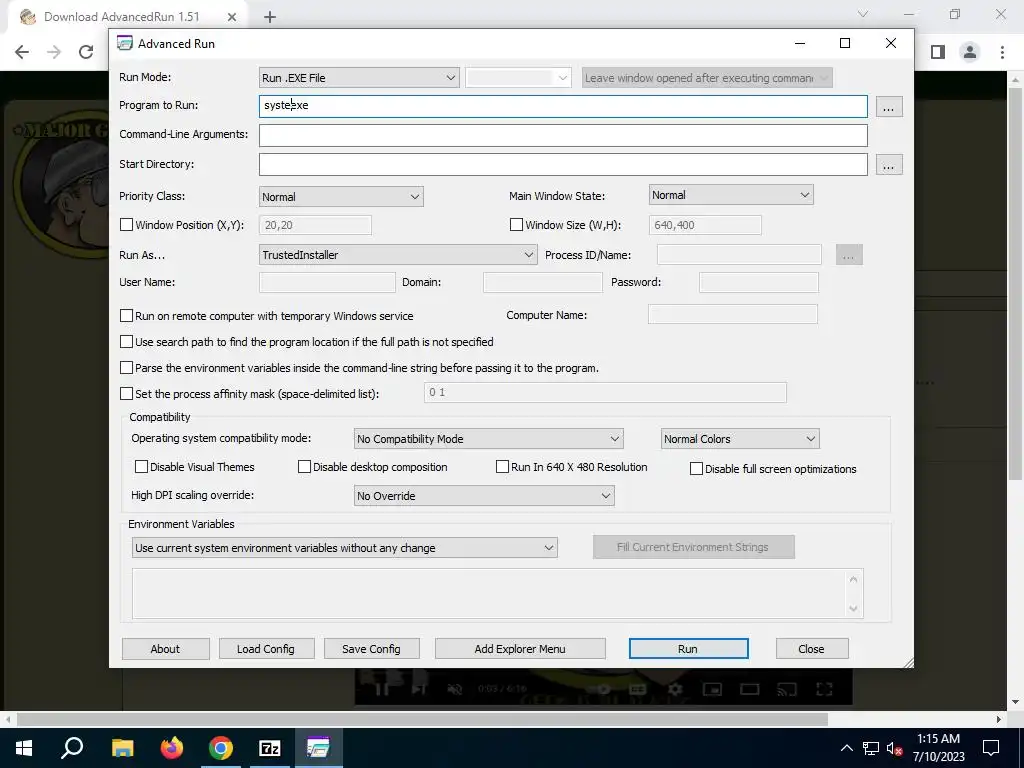Tick Run In 640 X 480 Resolution
The image size is (1024, 768).
coord(502,466)
